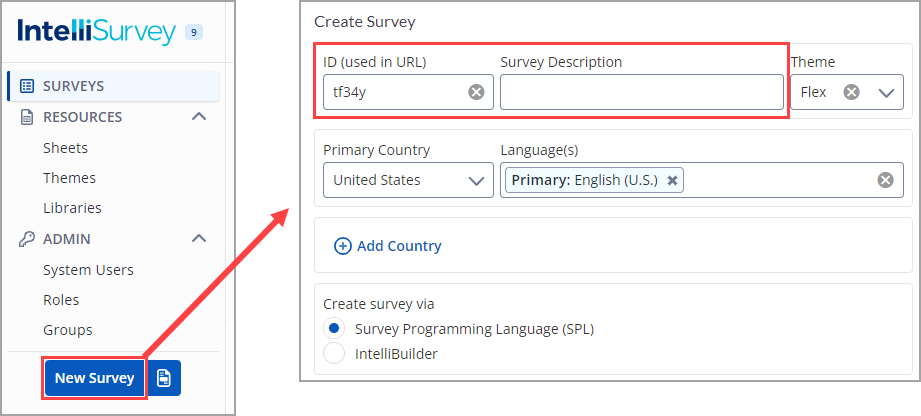
Task: Click the resources document icon
Action: coord(27,118)
